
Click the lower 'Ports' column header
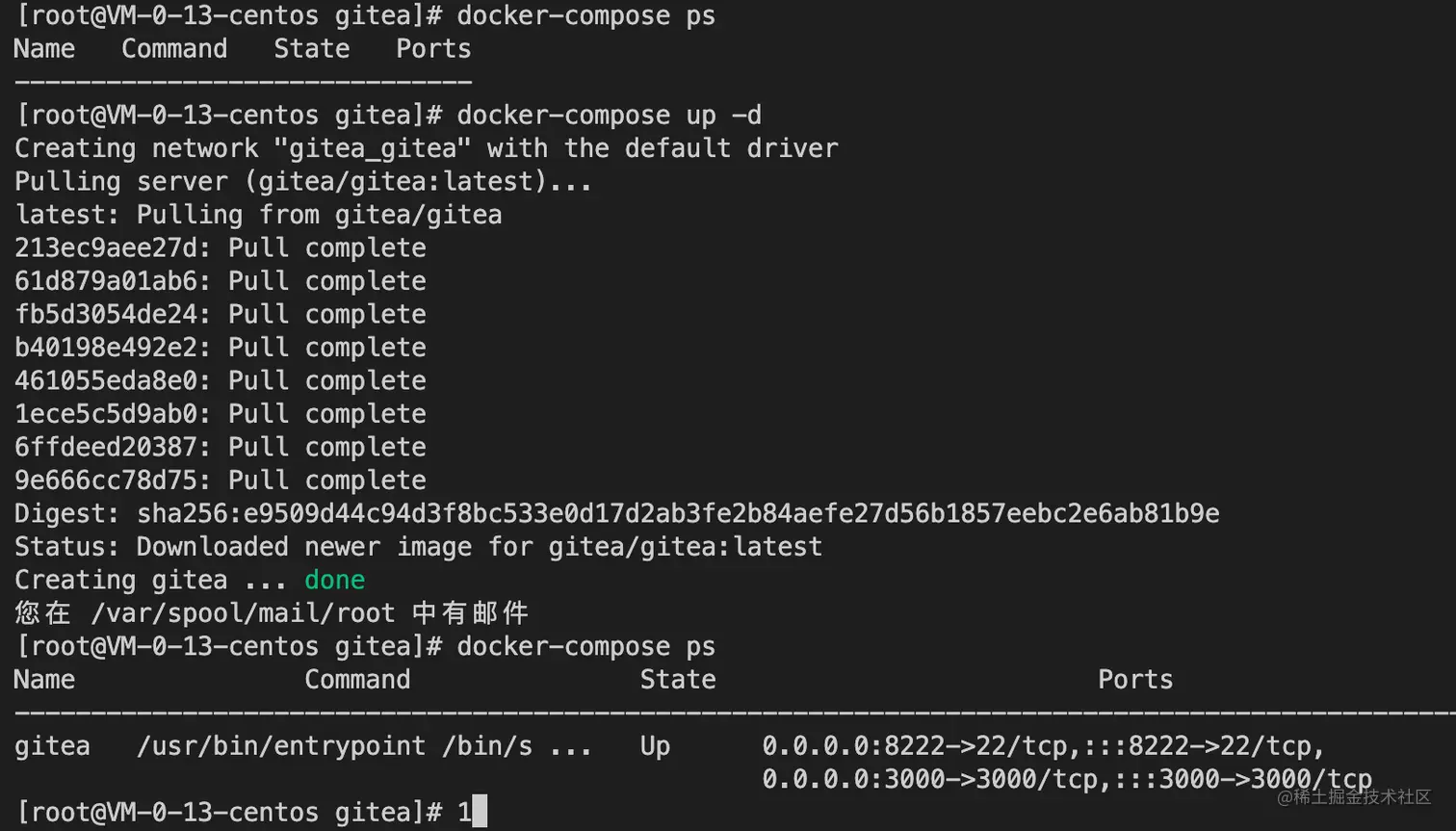(x=1135, y=680)
